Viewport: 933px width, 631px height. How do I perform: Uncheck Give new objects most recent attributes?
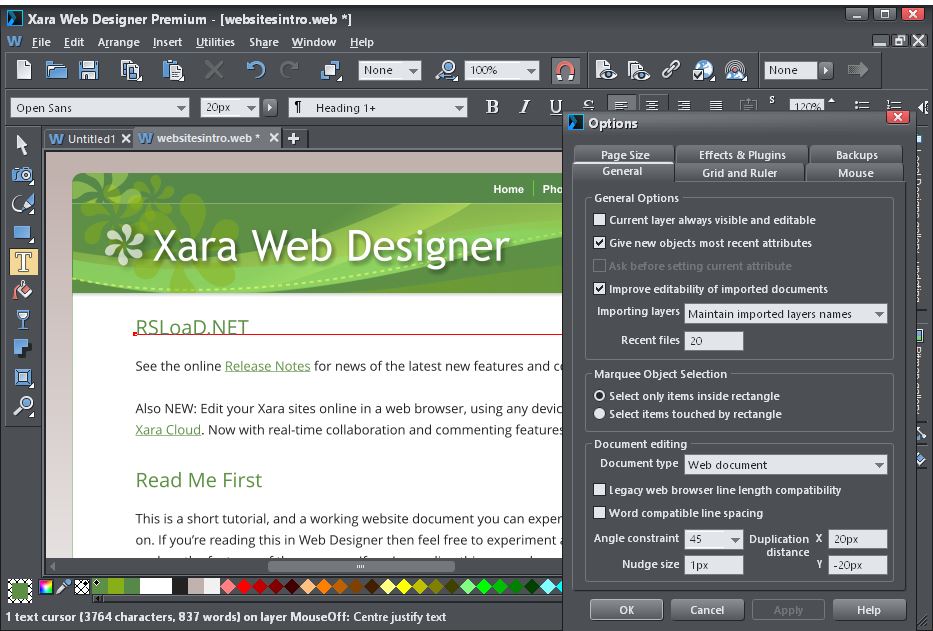point(599,243)
